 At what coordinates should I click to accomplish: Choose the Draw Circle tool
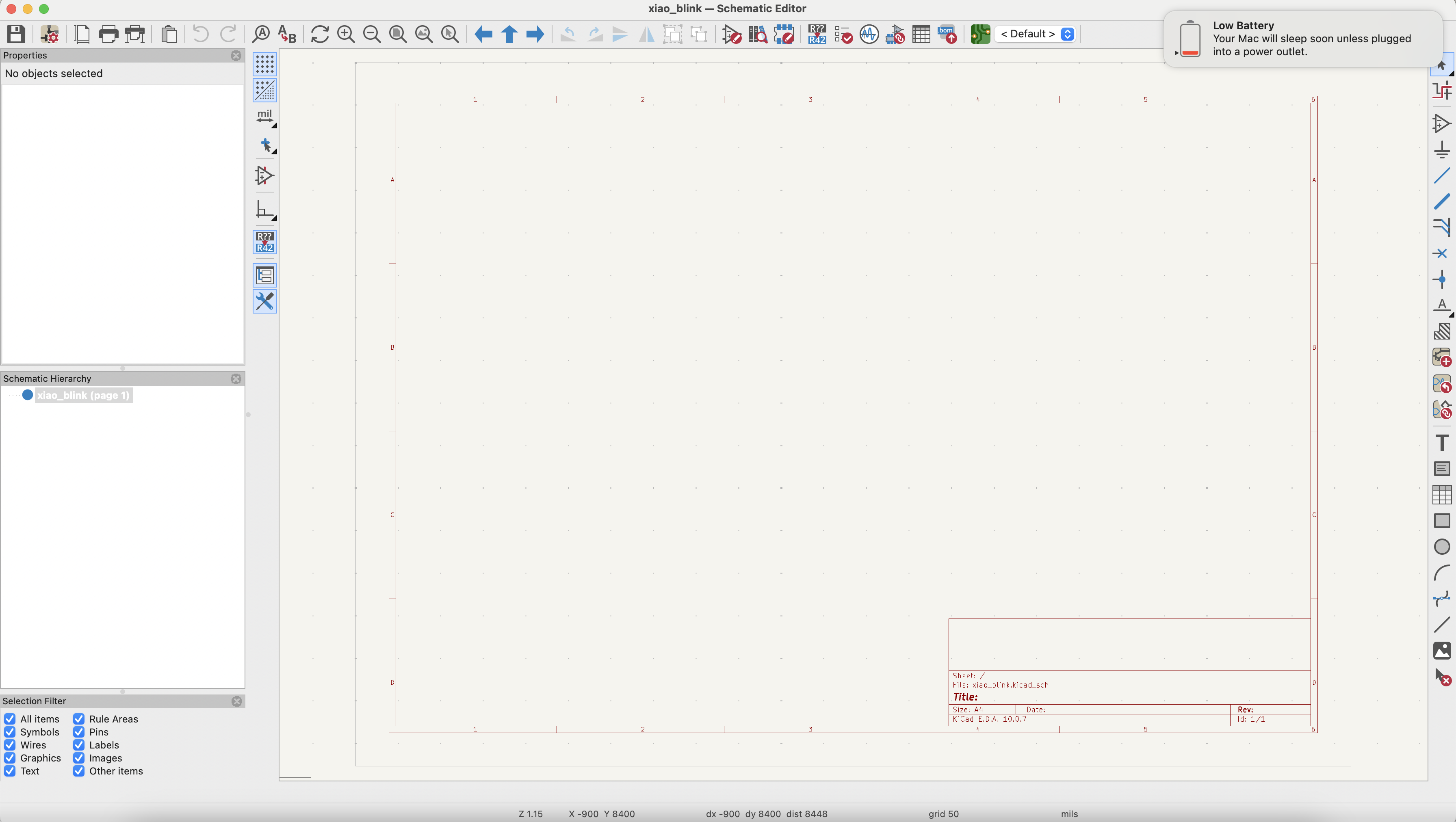pos(1442,547)
